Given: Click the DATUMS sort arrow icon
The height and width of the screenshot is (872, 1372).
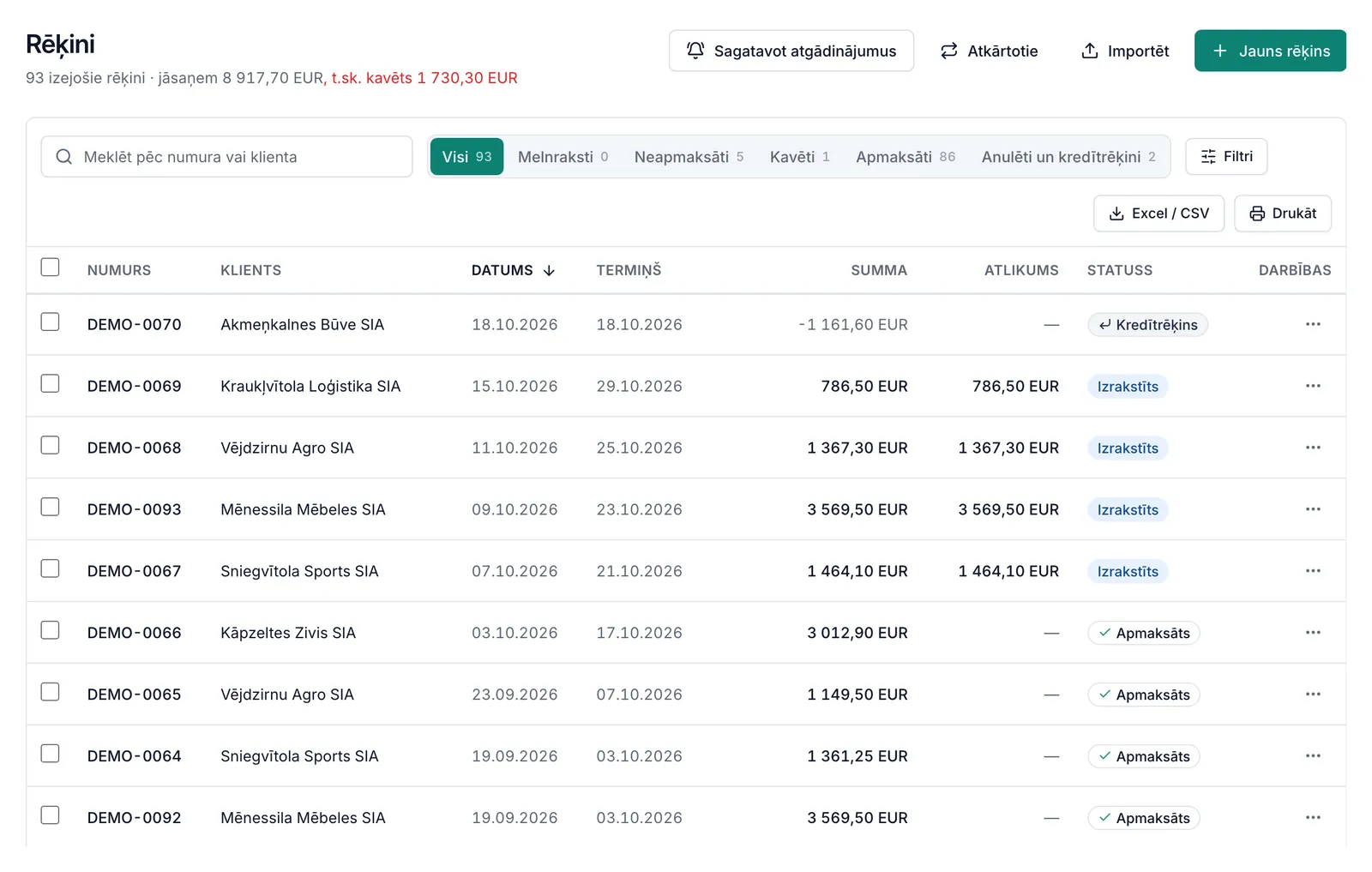Looking at the screenshot, I should [x=549, y=270].
